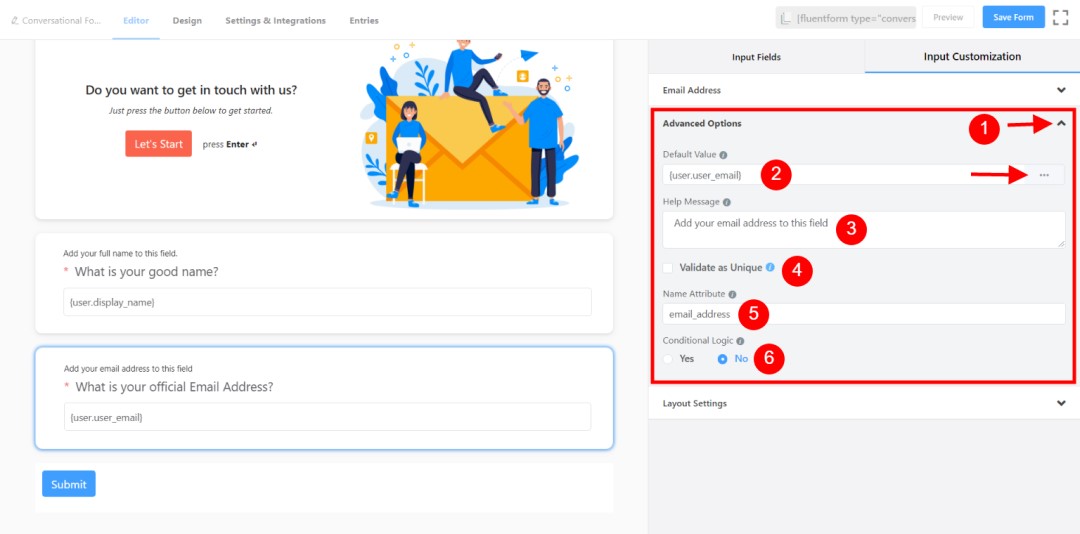Click the Submit button
Image resolution: width=1080 pixels, height=534 pixels.
69,484
